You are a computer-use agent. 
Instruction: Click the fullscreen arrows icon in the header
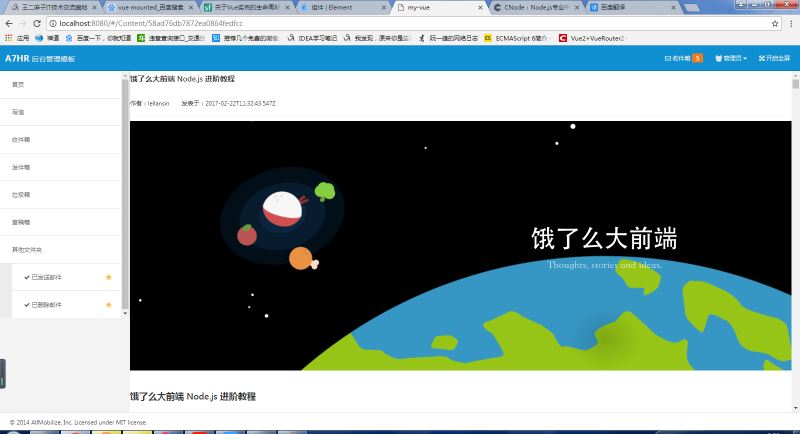[x=762, y=59]
